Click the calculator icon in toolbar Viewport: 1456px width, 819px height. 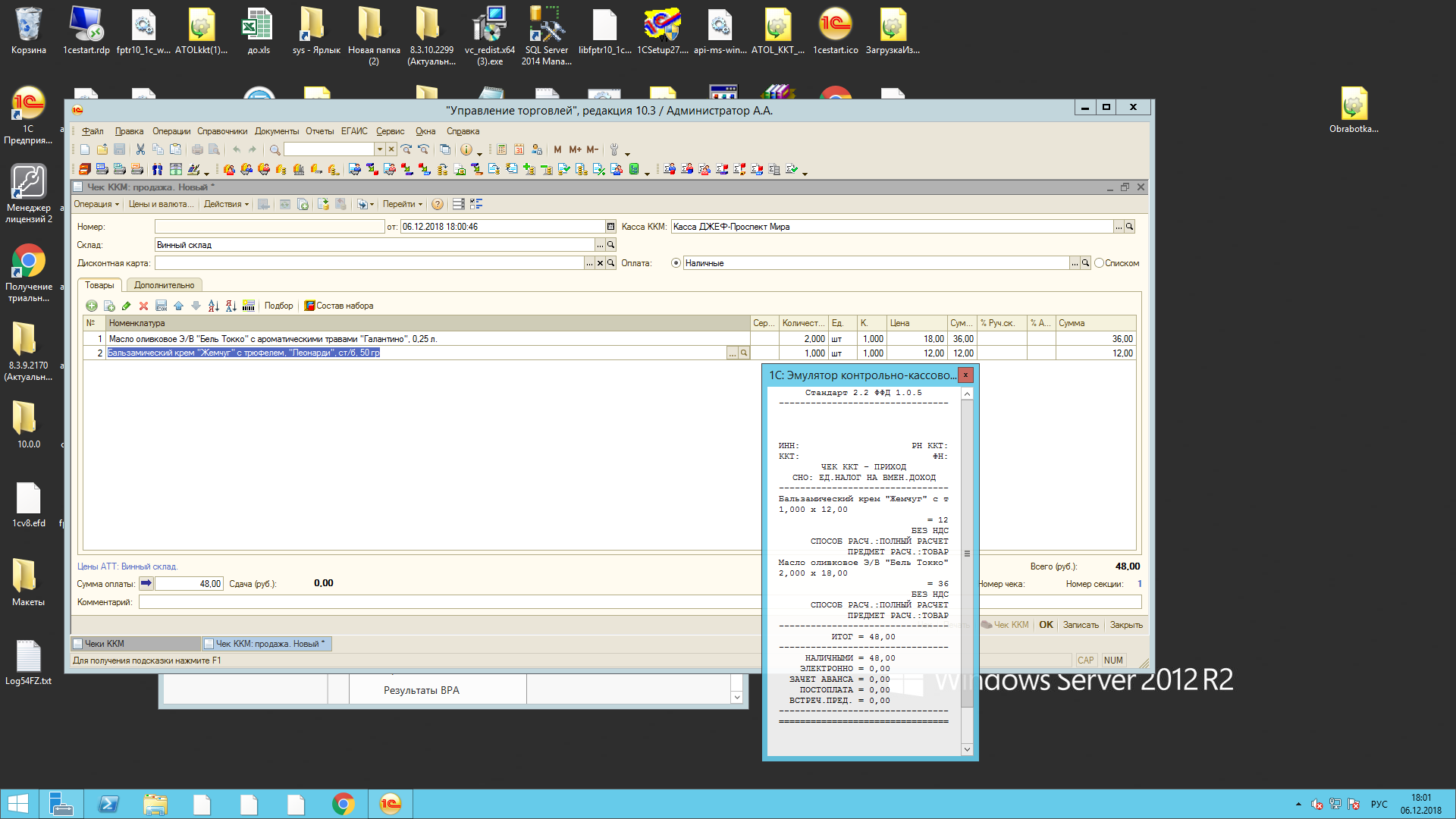[502, 149]
